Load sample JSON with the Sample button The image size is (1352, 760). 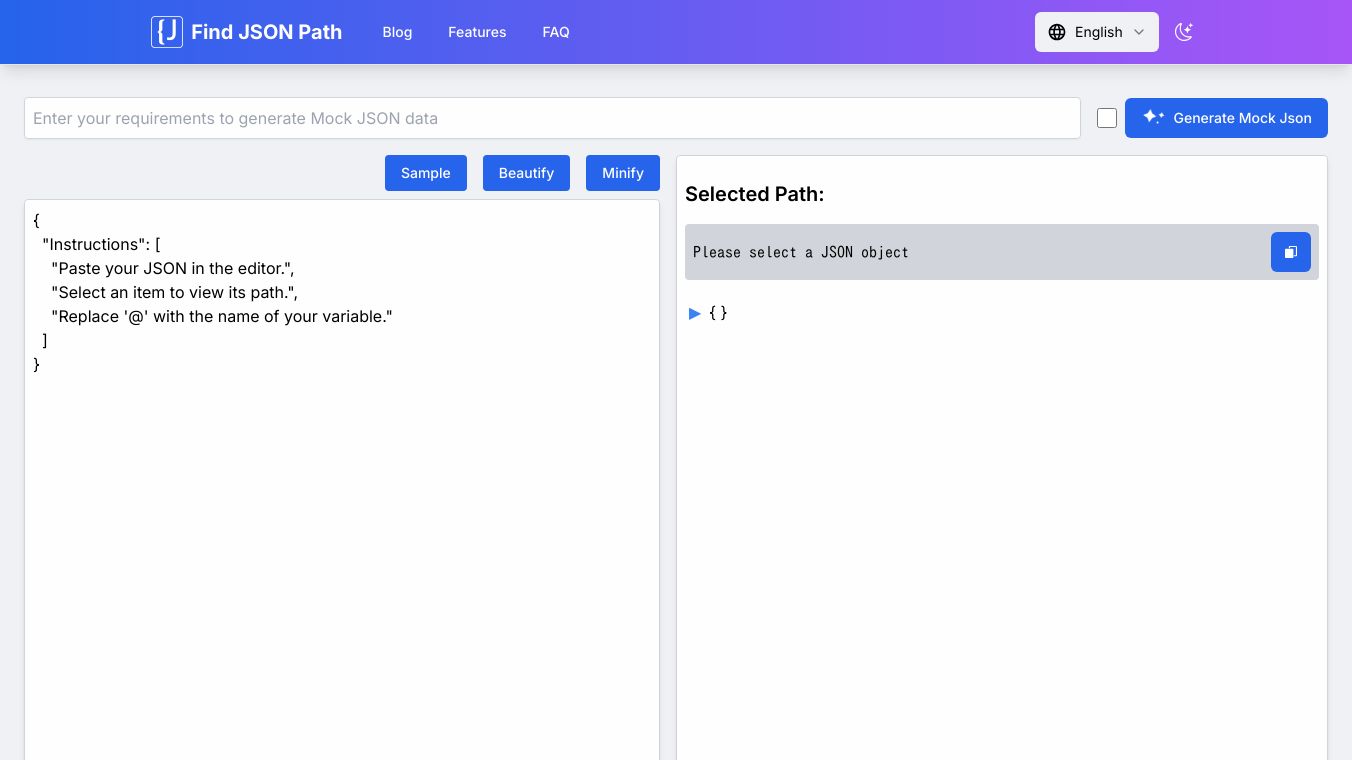coord(426,173)
